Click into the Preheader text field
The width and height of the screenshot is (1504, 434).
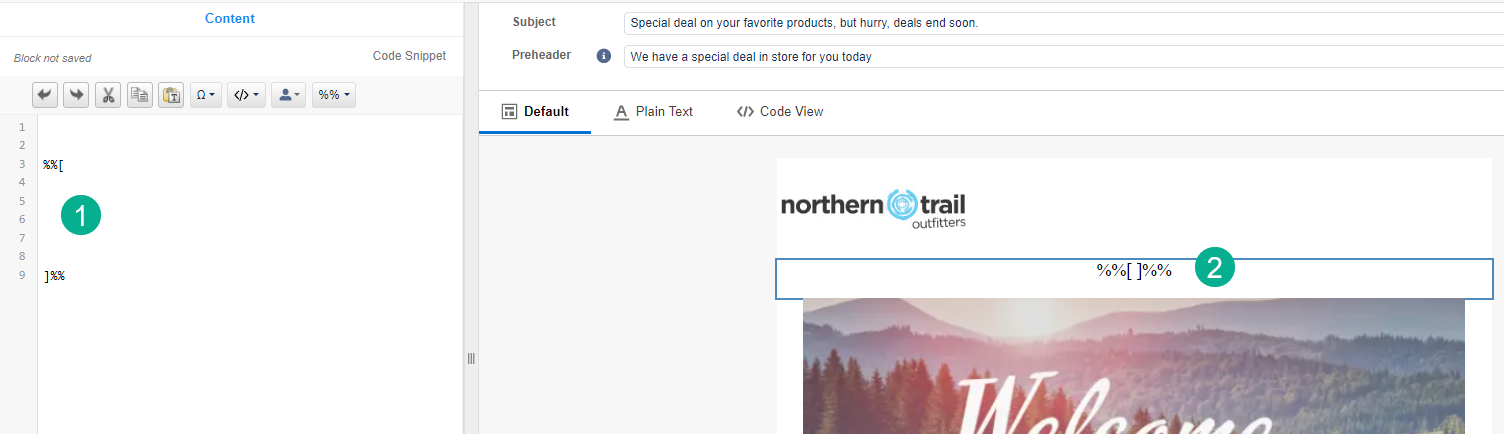click(x=1060, y=57)
